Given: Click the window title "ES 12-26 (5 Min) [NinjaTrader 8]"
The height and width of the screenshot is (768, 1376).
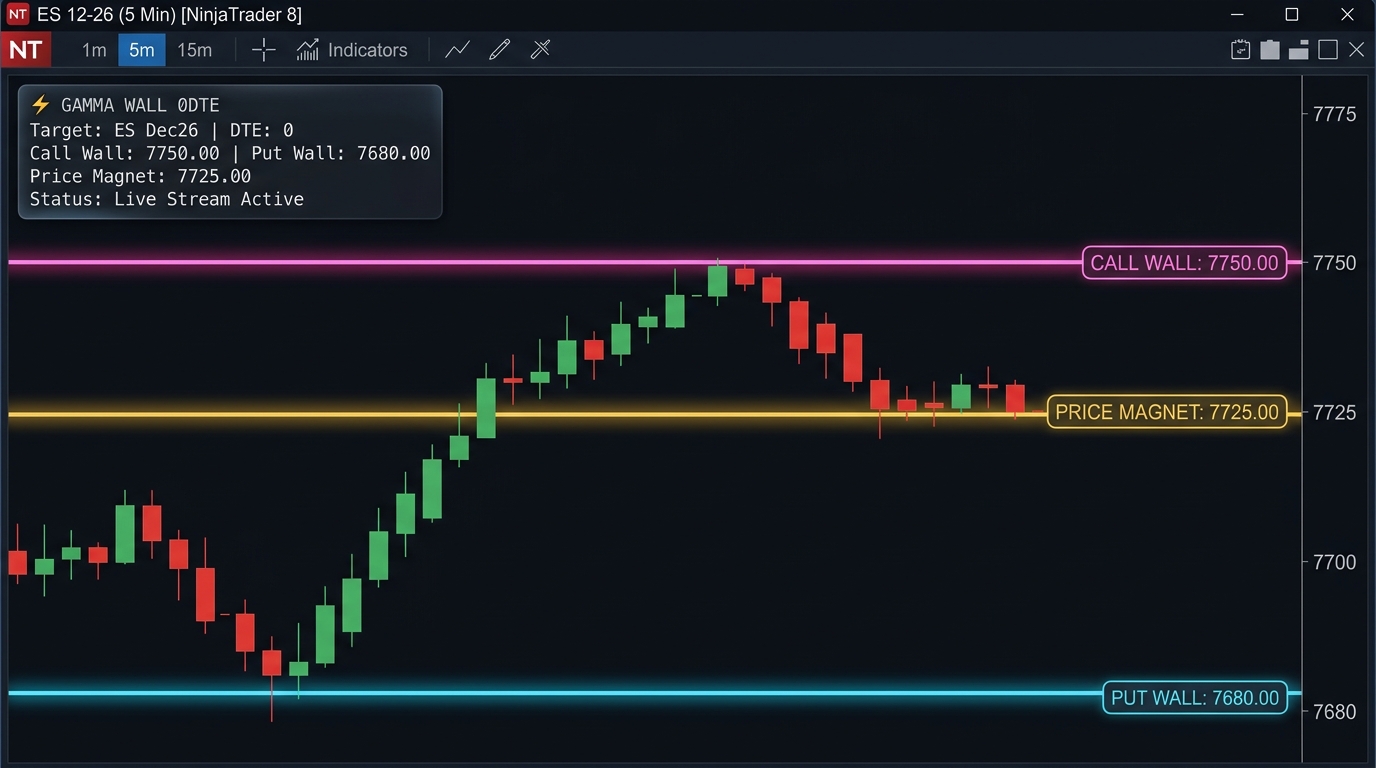Looking at the screenshot, I should coord(169,15).
